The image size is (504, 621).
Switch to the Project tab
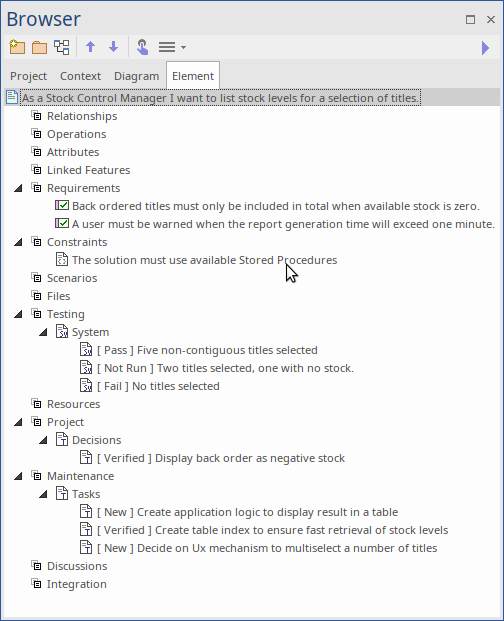coord(29,76)
